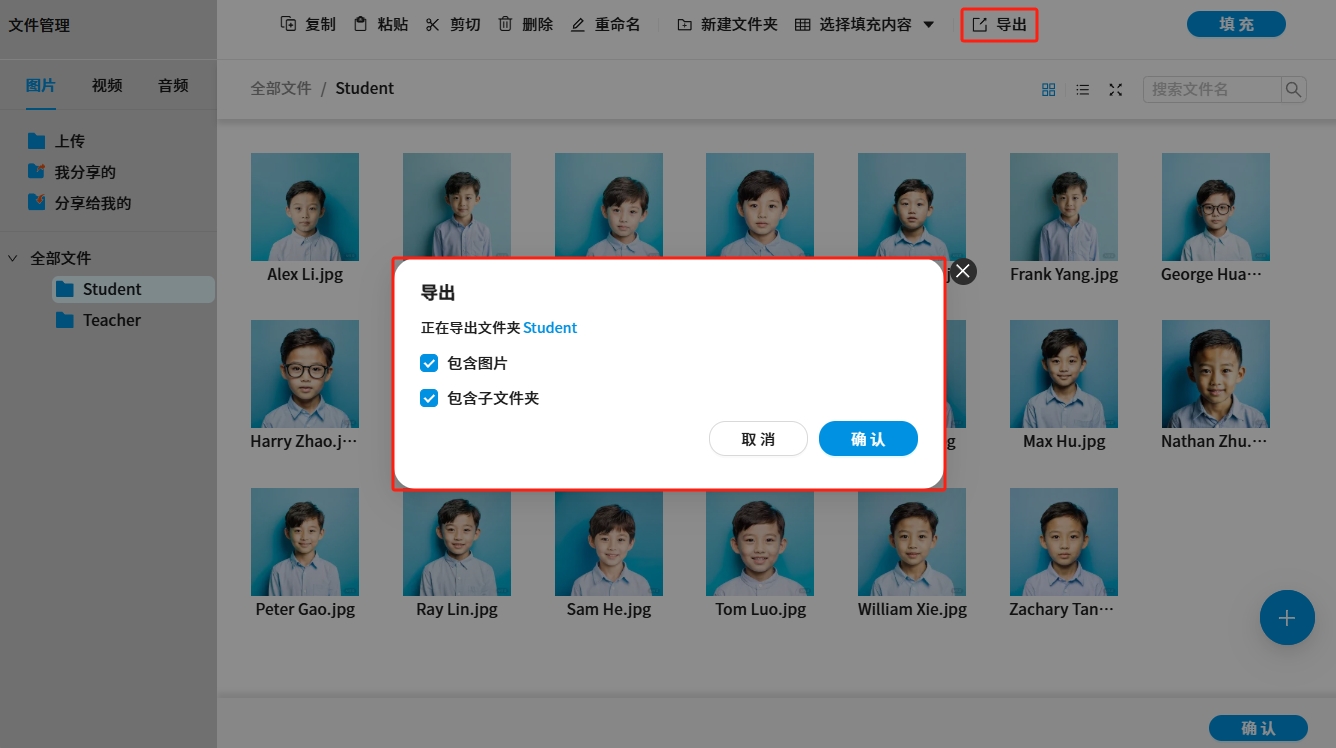
Task: Switch to the 视频 tab
Action: coord(107,85)
